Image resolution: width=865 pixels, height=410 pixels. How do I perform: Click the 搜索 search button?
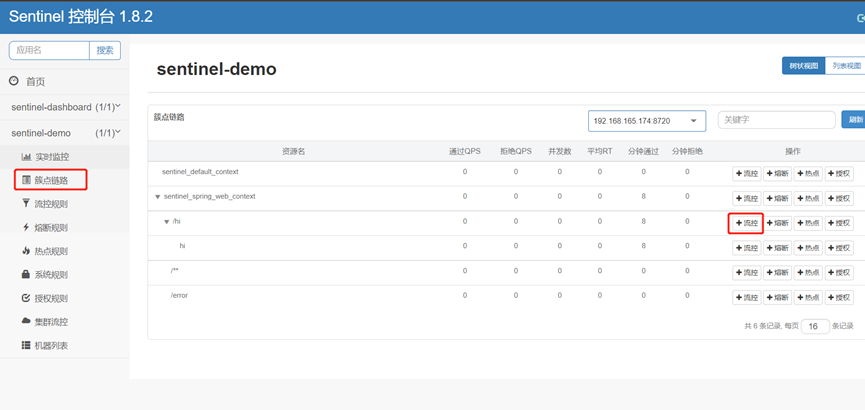click(105, 50)
